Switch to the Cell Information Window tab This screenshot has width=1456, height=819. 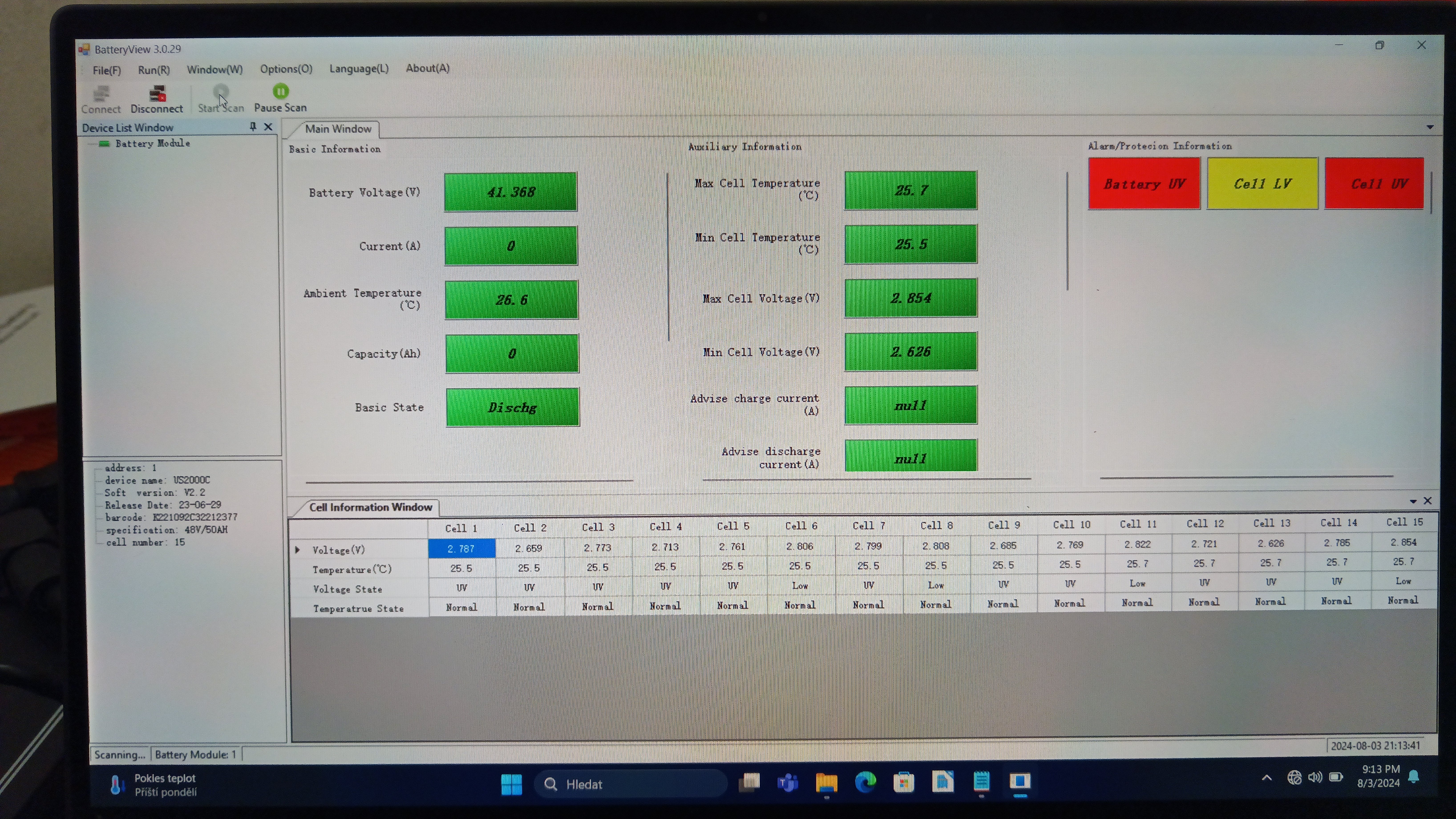(x=370, y=507)
